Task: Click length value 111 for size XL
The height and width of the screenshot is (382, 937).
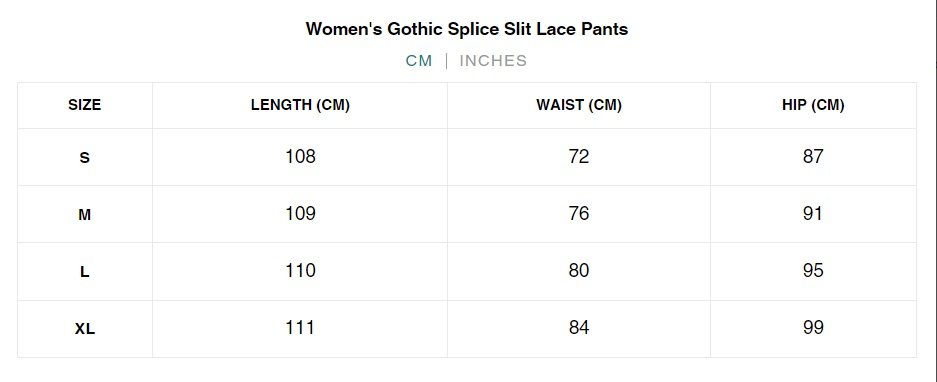Action: (300, 328)
